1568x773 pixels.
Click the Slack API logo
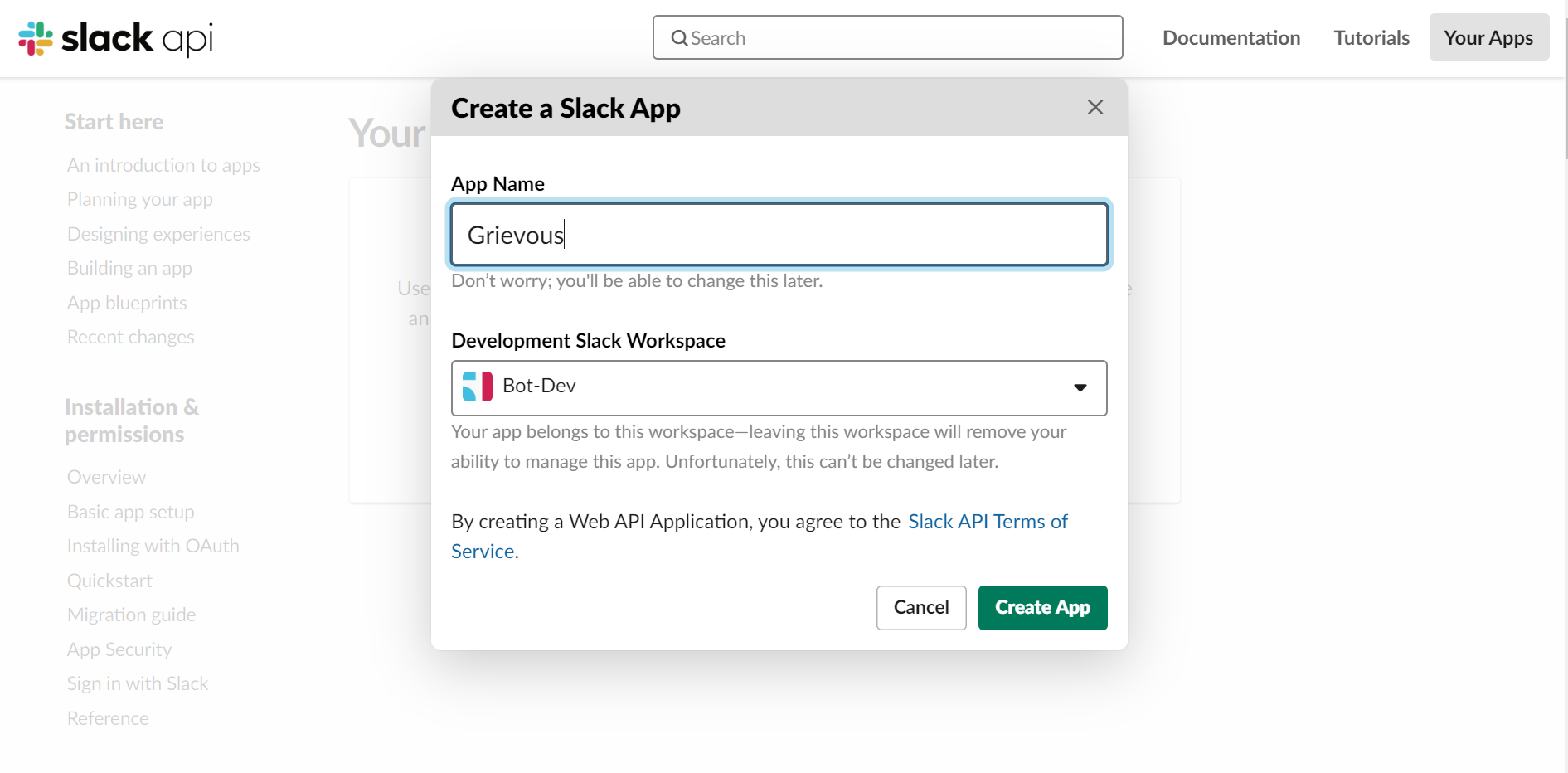(116, 38)
